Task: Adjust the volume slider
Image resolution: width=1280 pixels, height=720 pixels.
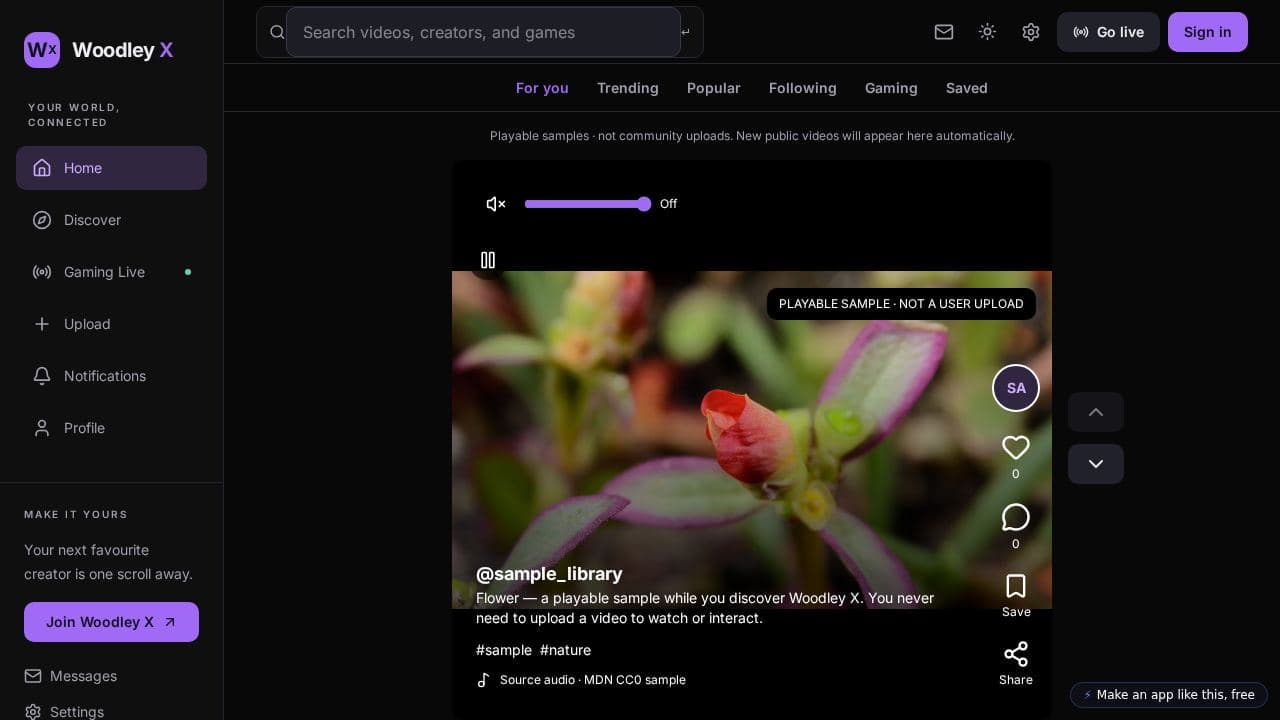Action: (x=588, y=204)
